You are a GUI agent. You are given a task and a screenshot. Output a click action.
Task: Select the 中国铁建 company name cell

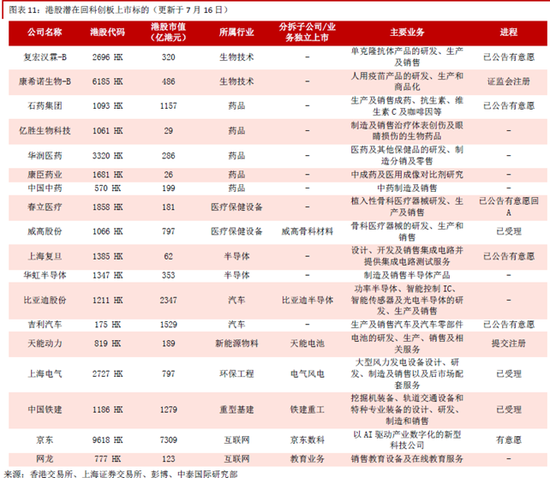pos(45,410)
